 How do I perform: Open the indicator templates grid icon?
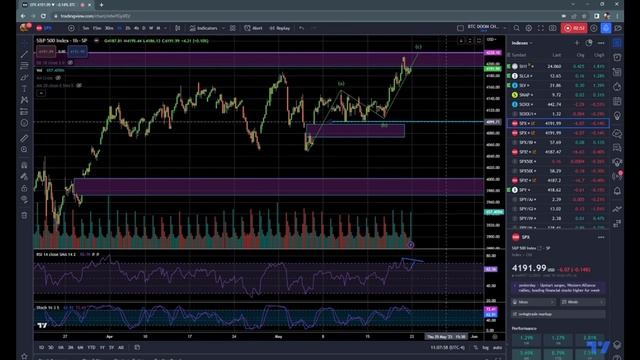233,28
